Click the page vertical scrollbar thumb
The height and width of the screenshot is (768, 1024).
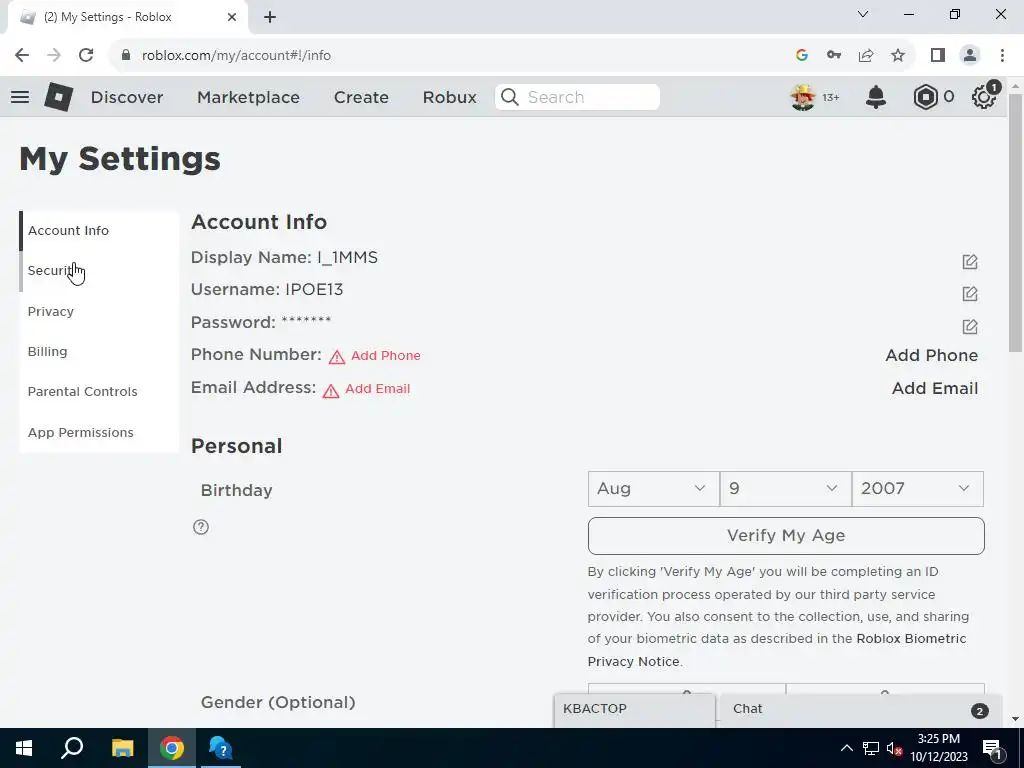click(1015, 222)
